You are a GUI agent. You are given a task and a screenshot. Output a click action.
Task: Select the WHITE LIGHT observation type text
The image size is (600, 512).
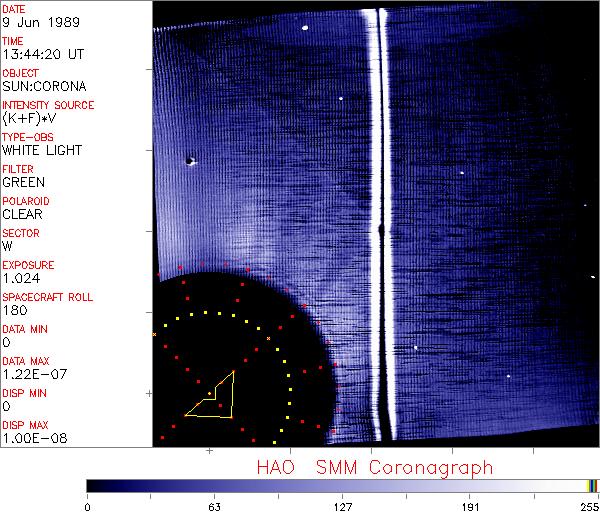click(42, 150)
